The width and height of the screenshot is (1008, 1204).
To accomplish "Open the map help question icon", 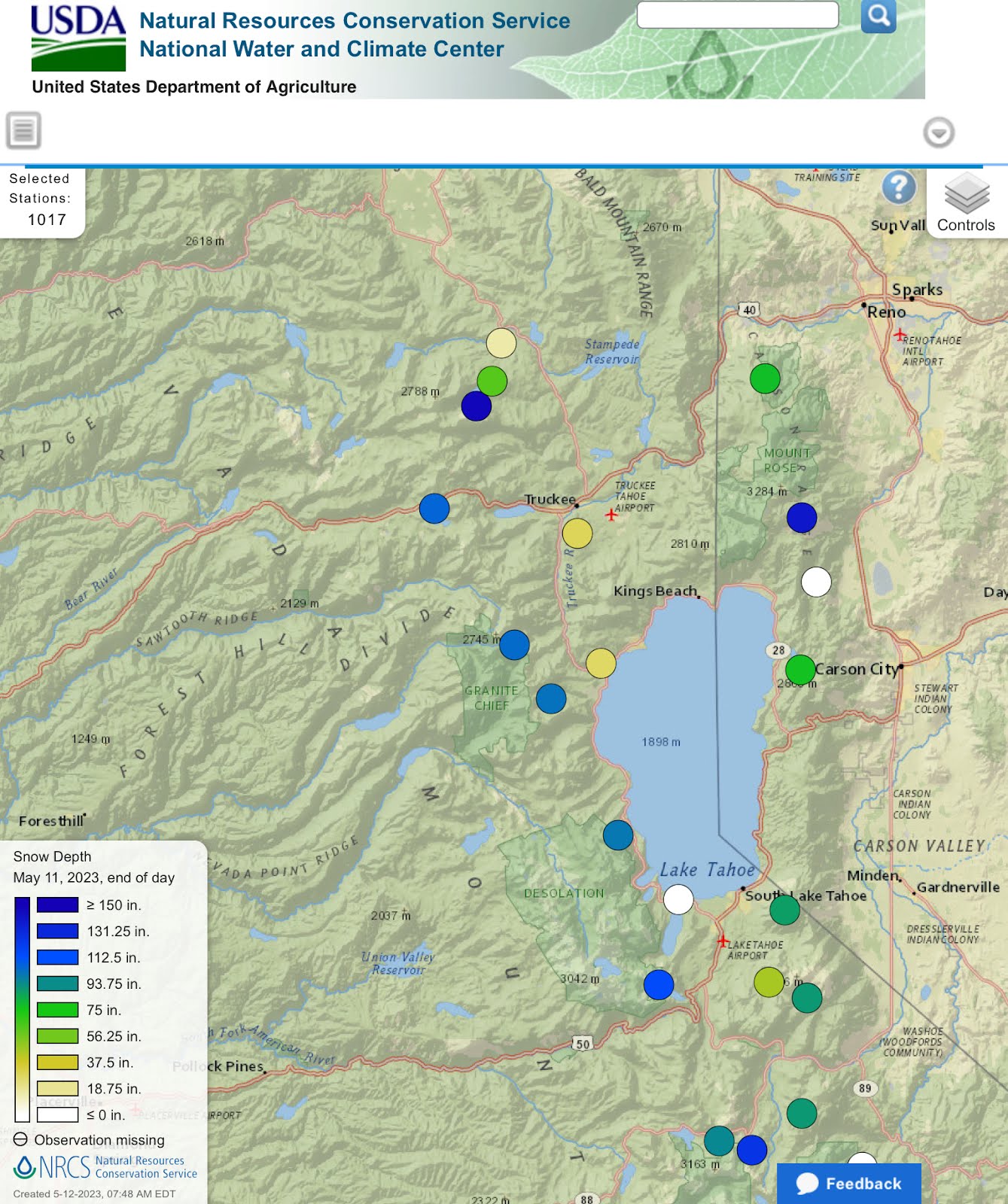I will (899, 187).
